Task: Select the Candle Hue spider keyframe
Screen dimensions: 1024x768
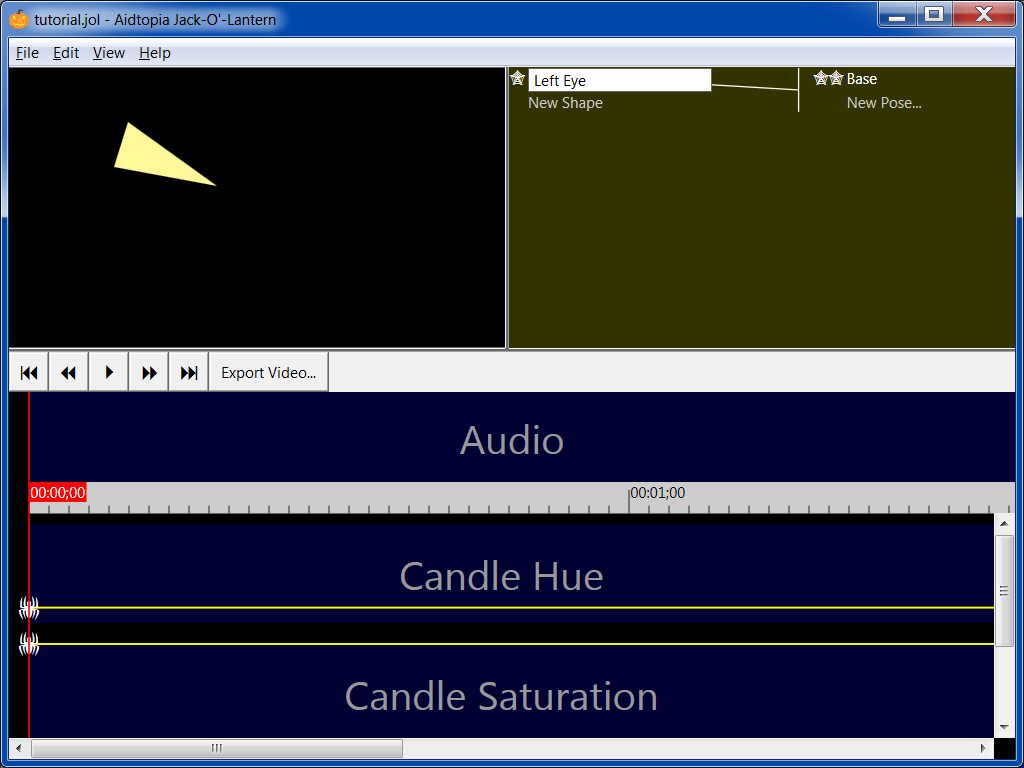Action: click(29, 608)
